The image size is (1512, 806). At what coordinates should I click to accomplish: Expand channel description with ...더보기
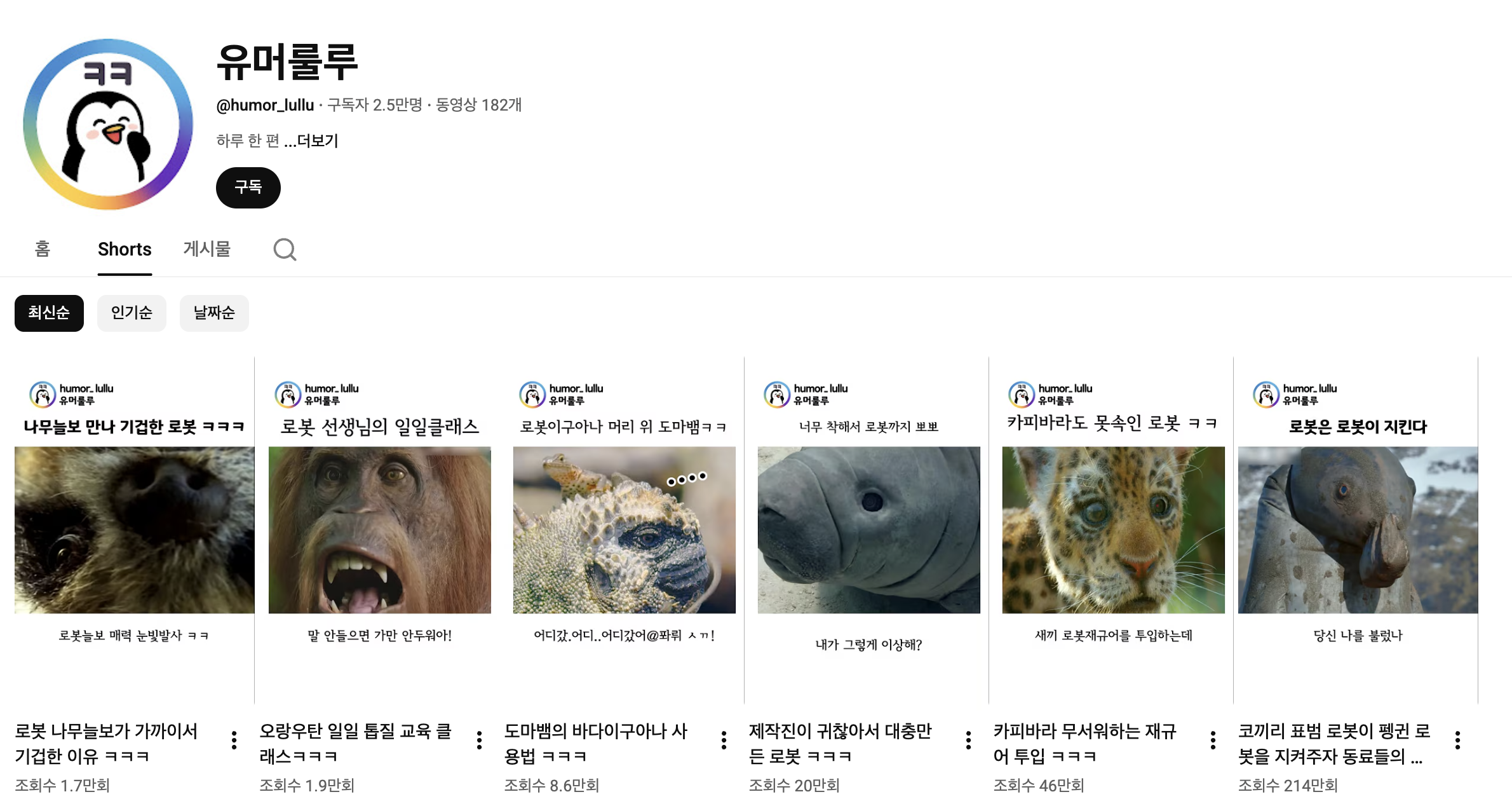[x=311, y=140]
